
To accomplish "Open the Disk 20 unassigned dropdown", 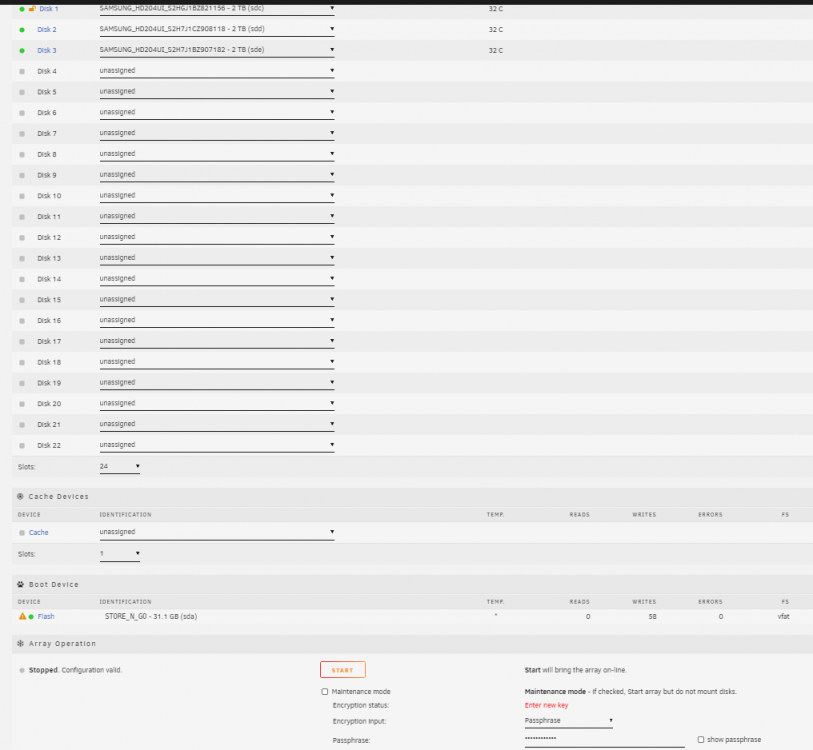I will [x=217, y=403].
